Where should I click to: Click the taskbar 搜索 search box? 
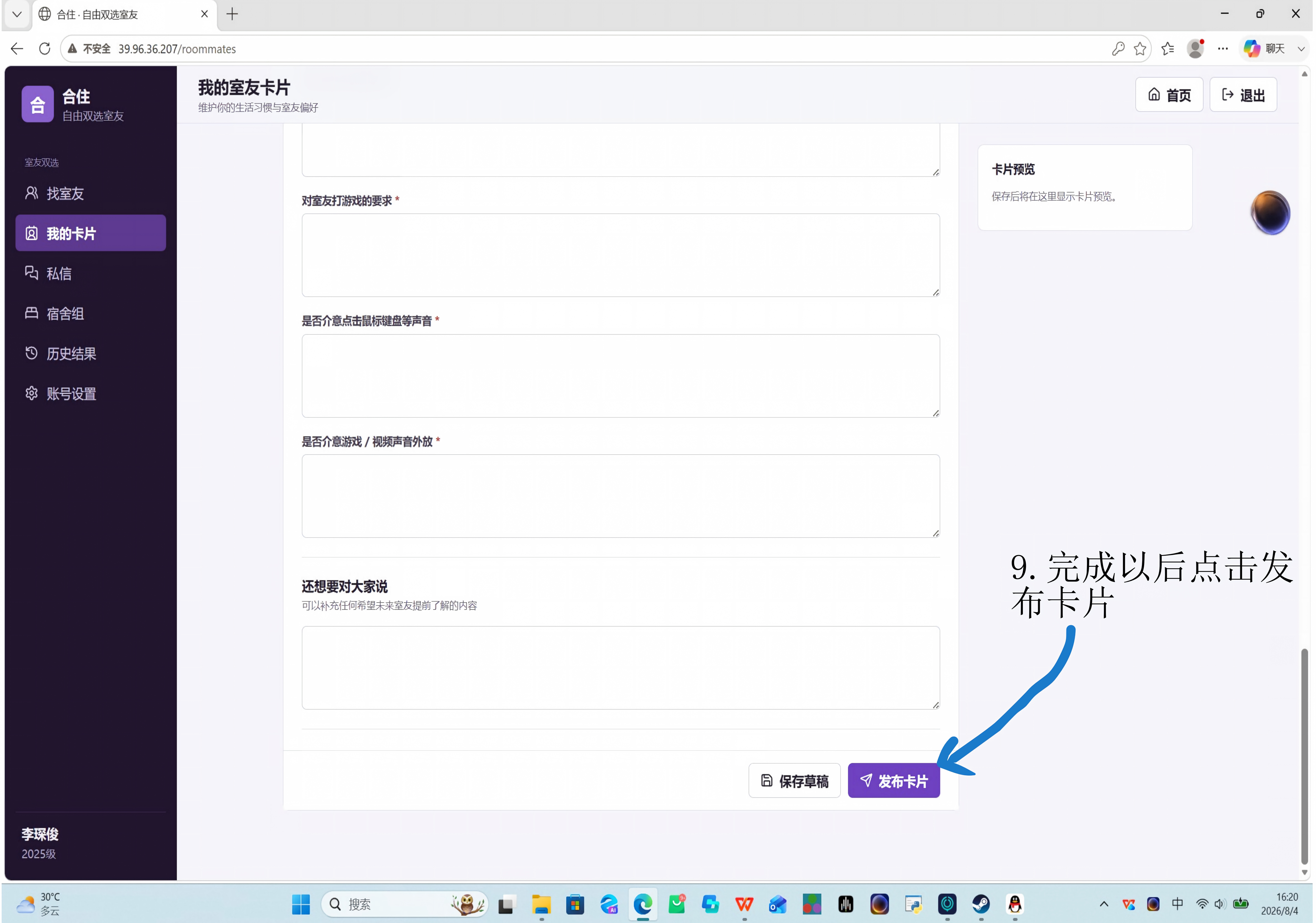(x=405, y=905)
